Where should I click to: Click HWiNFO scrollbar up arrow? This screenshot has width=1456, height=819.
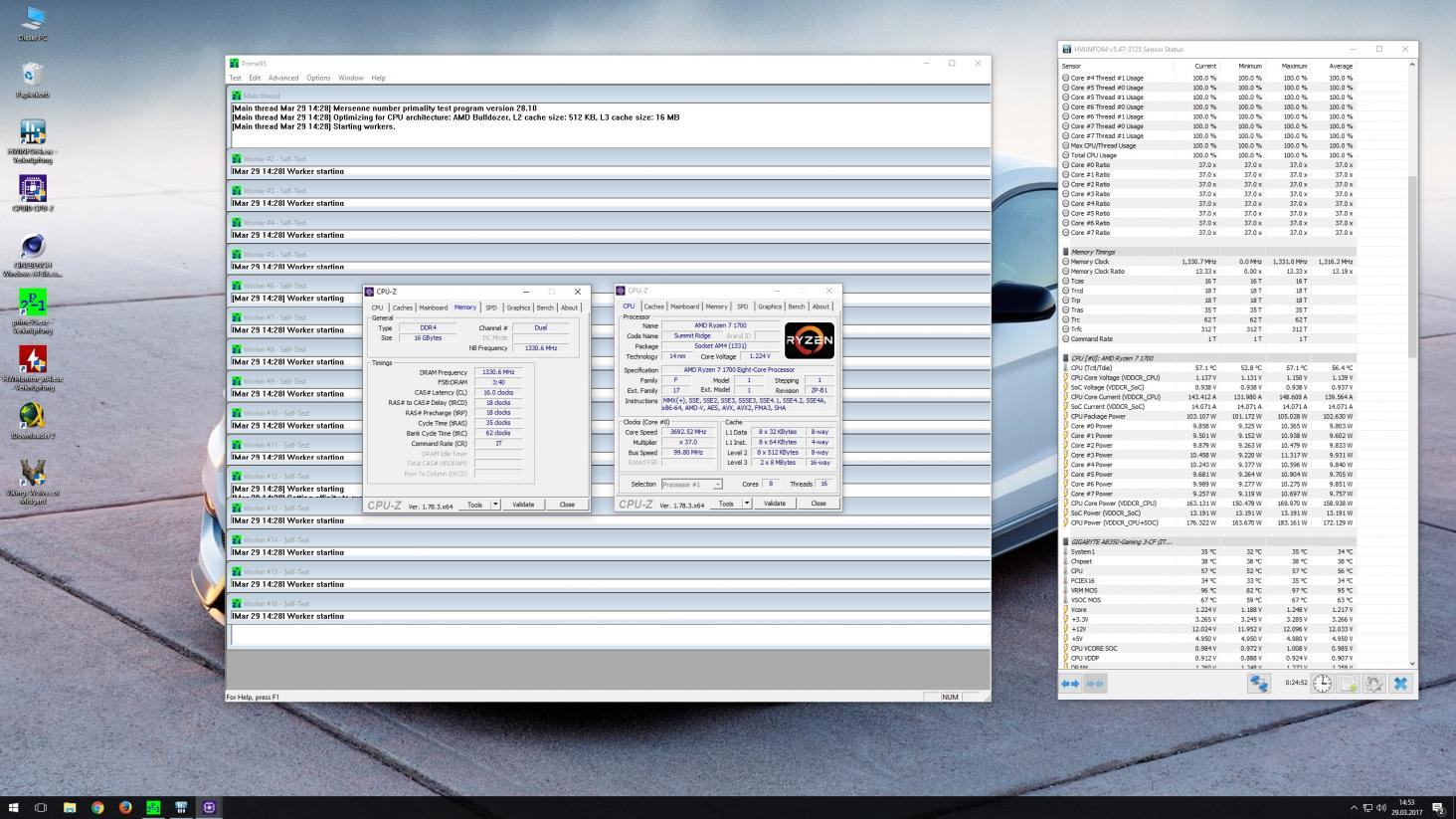coord(1411,65)
